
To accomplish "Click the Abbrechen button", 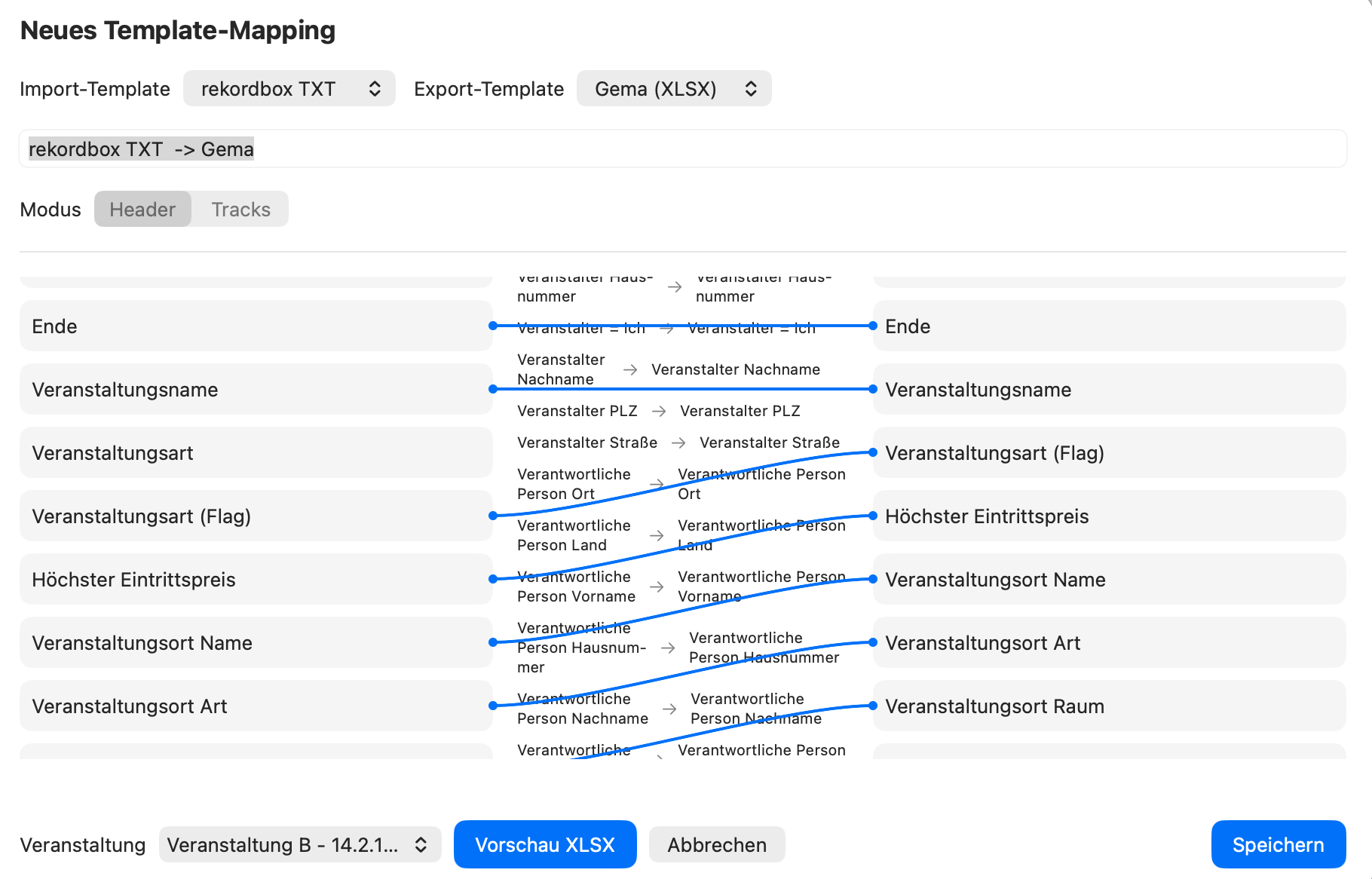I will coord(716,844).
